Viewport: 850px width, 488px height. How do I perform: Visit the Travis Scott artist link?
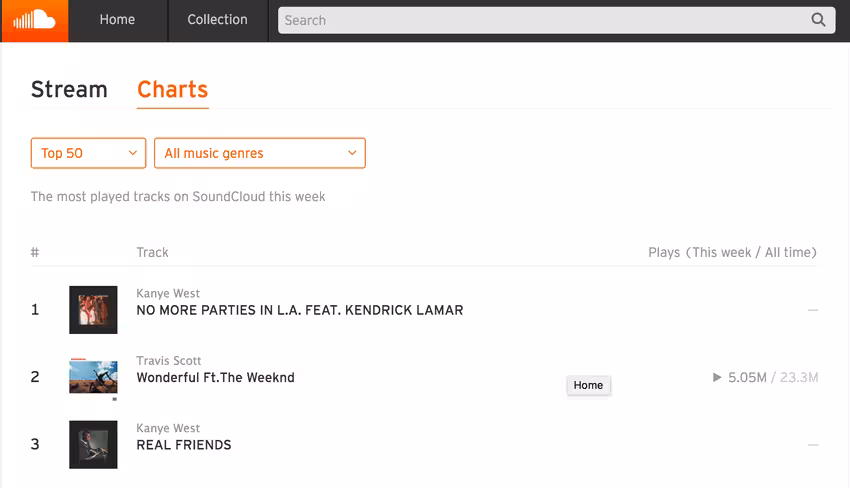pos(169,361)
